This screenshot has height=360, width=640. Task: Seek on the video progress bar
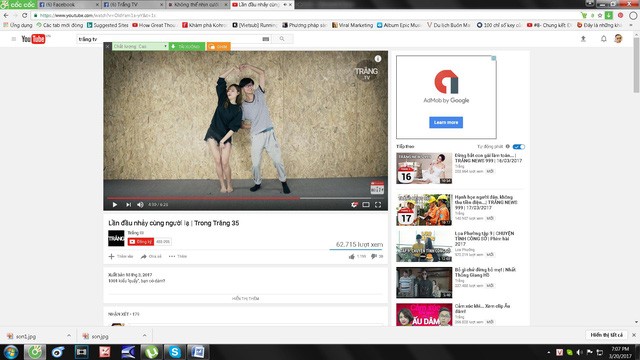tap(245, 198)
